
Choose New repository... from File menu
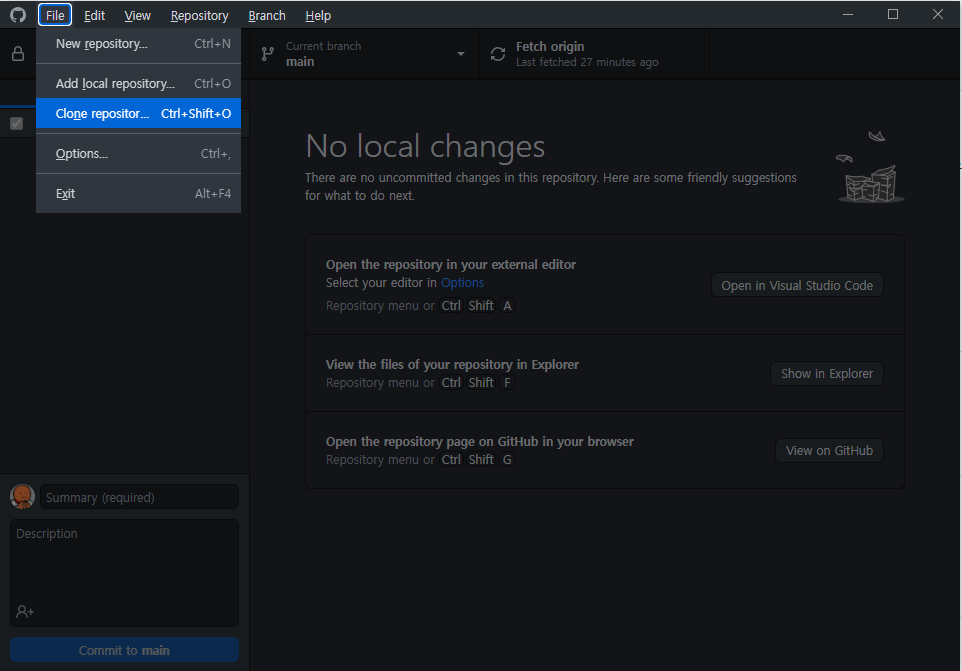click(x=139, y=44)
